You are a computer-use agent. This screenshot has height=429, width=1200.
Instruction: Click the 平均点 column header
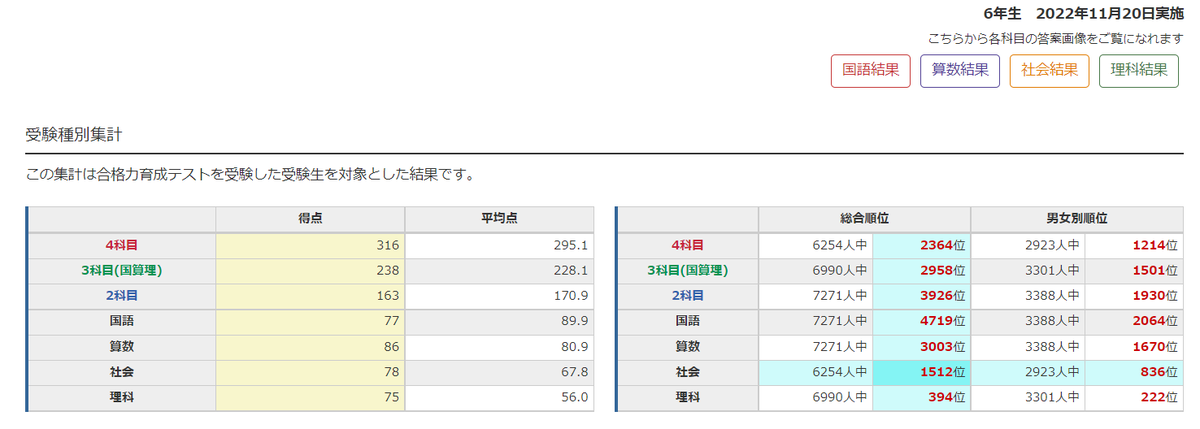click(x=499, y=219)
